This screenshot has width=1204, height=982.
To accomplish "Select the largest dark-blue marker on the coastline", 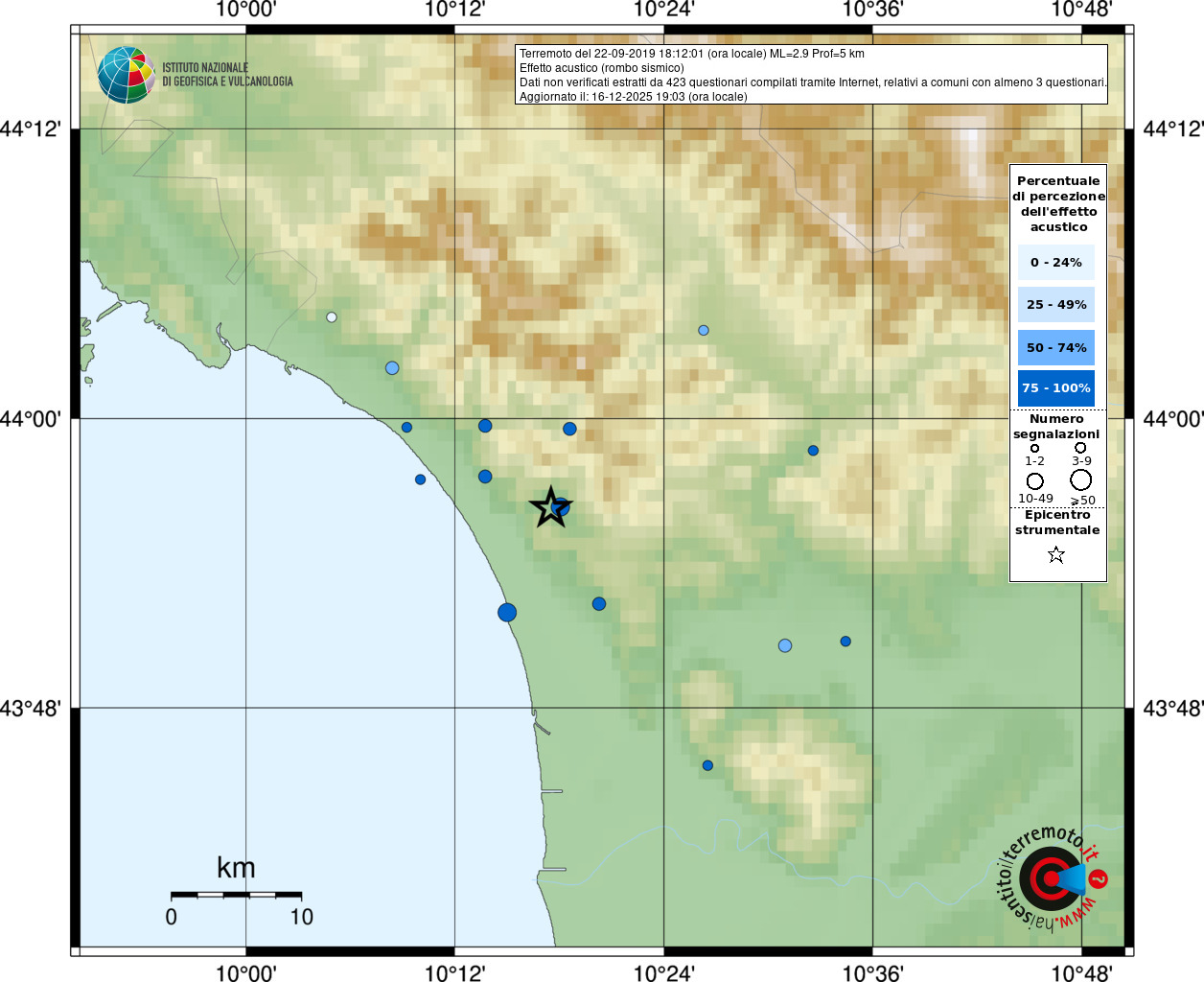I will [507, 613].
